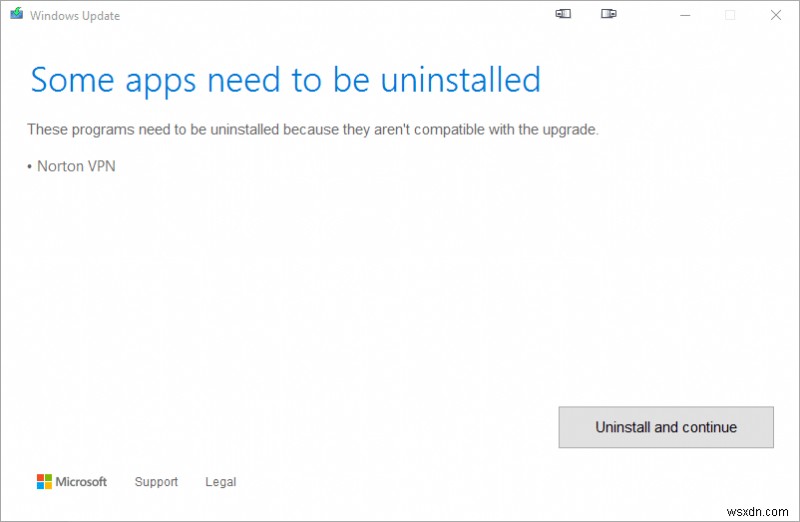Click the 'Some apps need to be uninstalled' heading
Screen dimensions: 800x522
(x=286, y=81)
